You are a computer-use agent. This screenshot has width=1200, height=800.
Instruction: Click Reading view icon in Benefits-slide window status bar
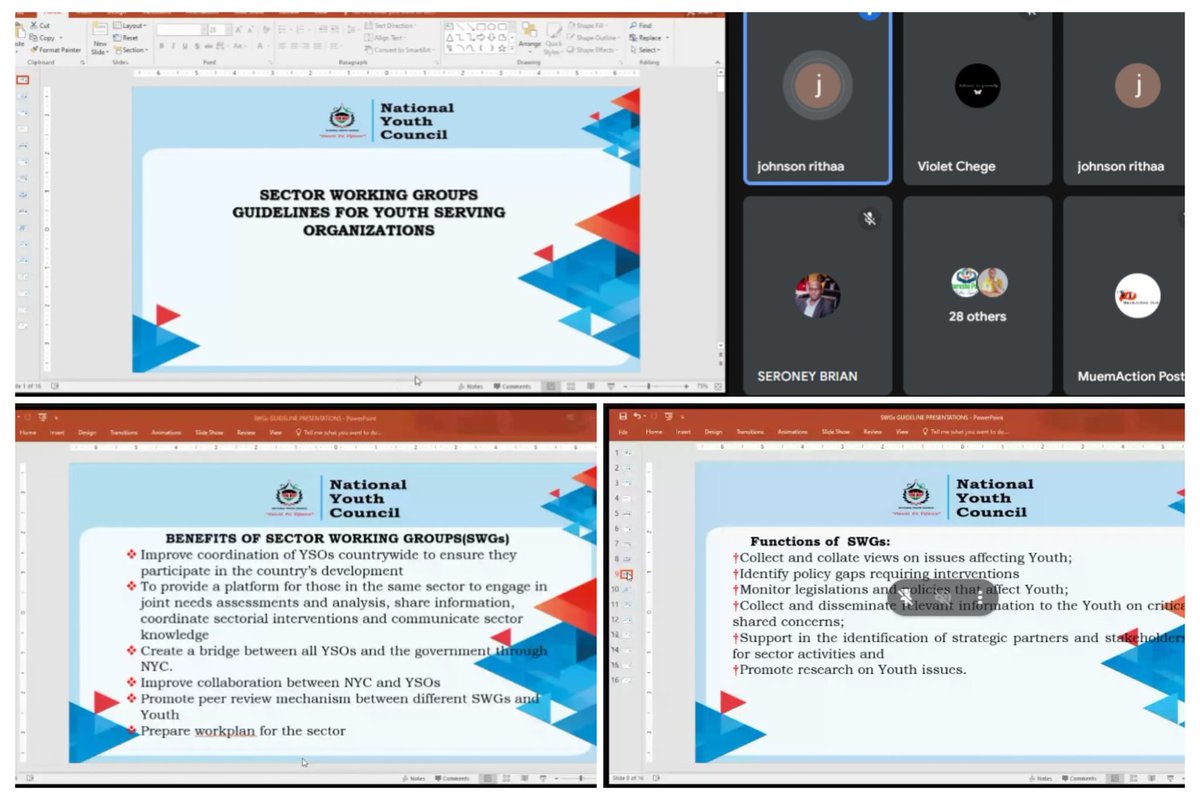click(525, 777)
